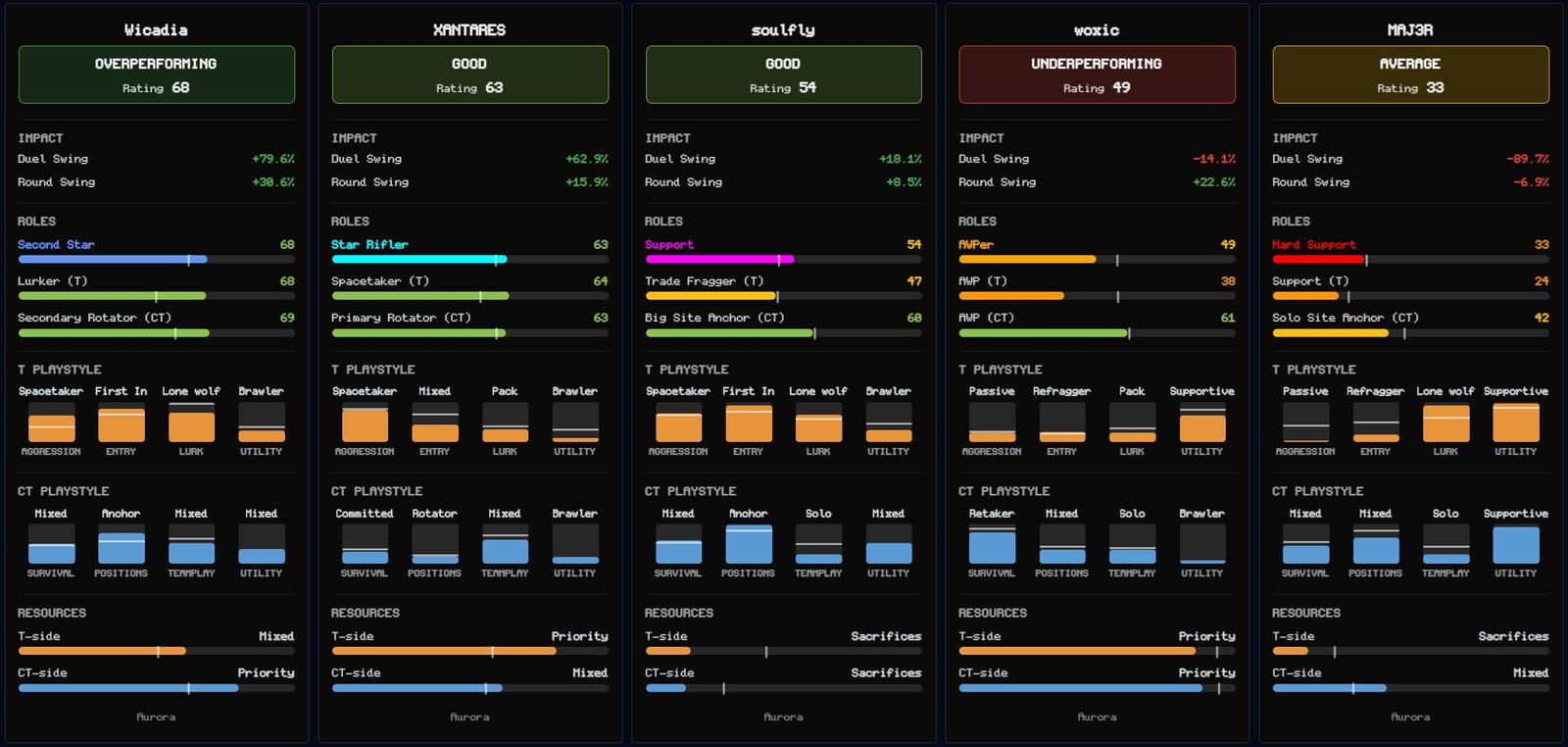Select the soulfly GOOD rating 54 badge

tap(784, 75)
